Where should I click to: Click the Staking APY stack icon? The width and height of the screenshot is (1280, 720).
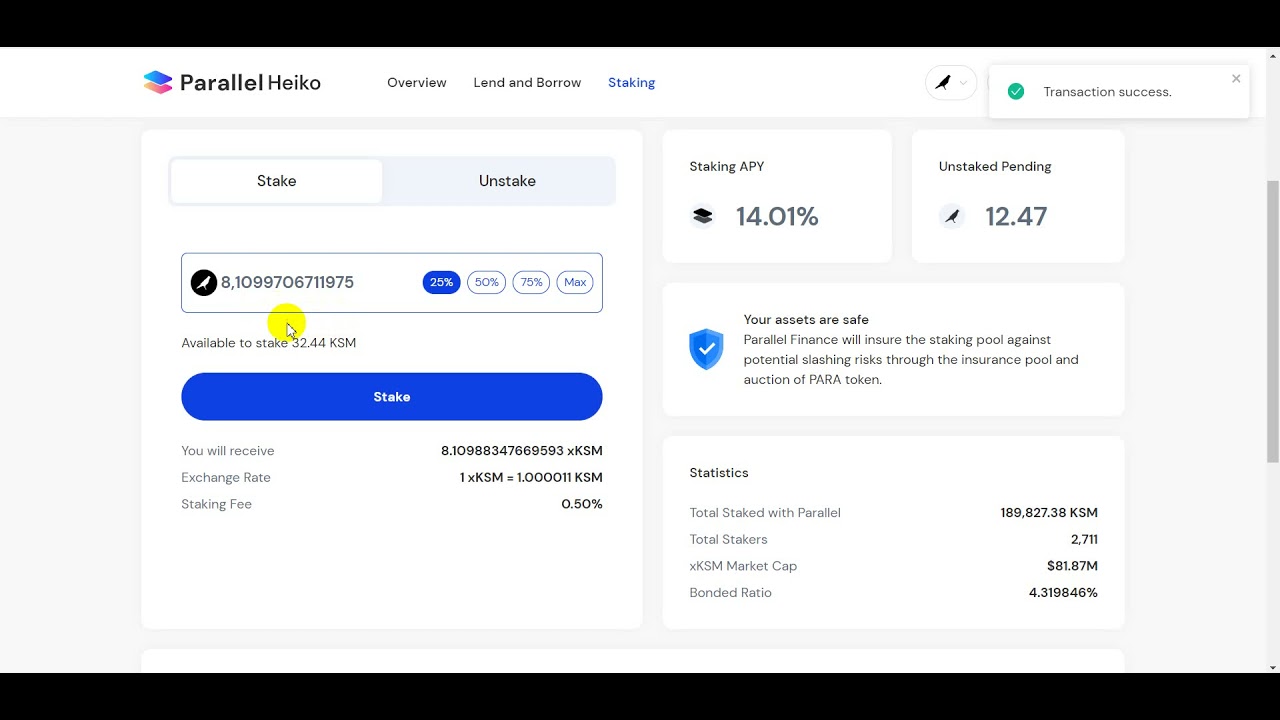pos(703,216)
